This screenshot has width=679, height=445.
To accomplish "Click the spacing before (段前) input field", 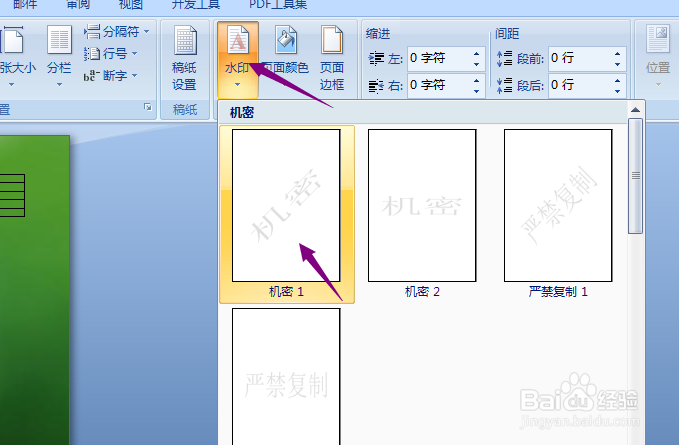I will tap(580, 58).
